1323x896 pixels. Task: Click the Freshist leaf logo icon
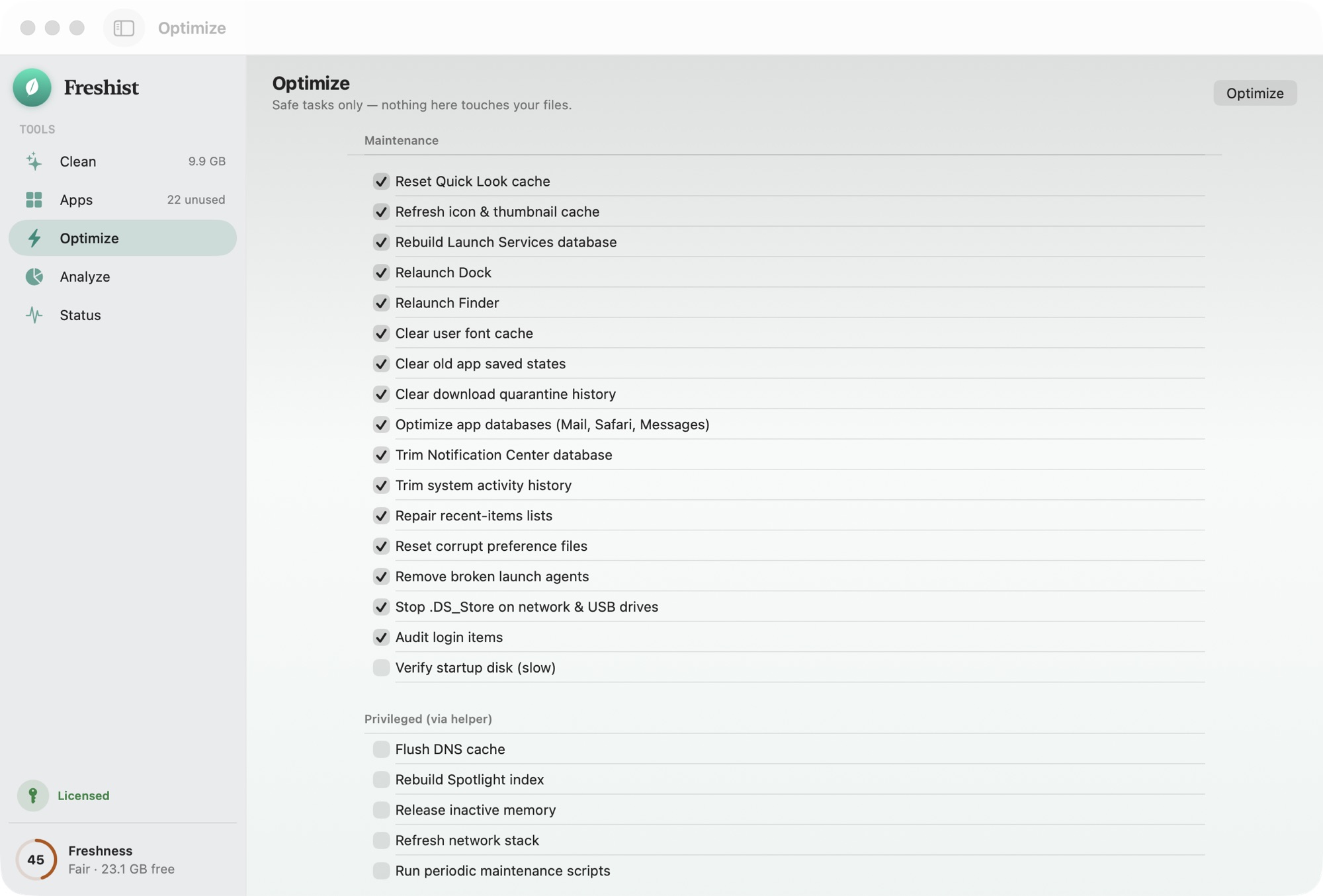coord(32,87)
